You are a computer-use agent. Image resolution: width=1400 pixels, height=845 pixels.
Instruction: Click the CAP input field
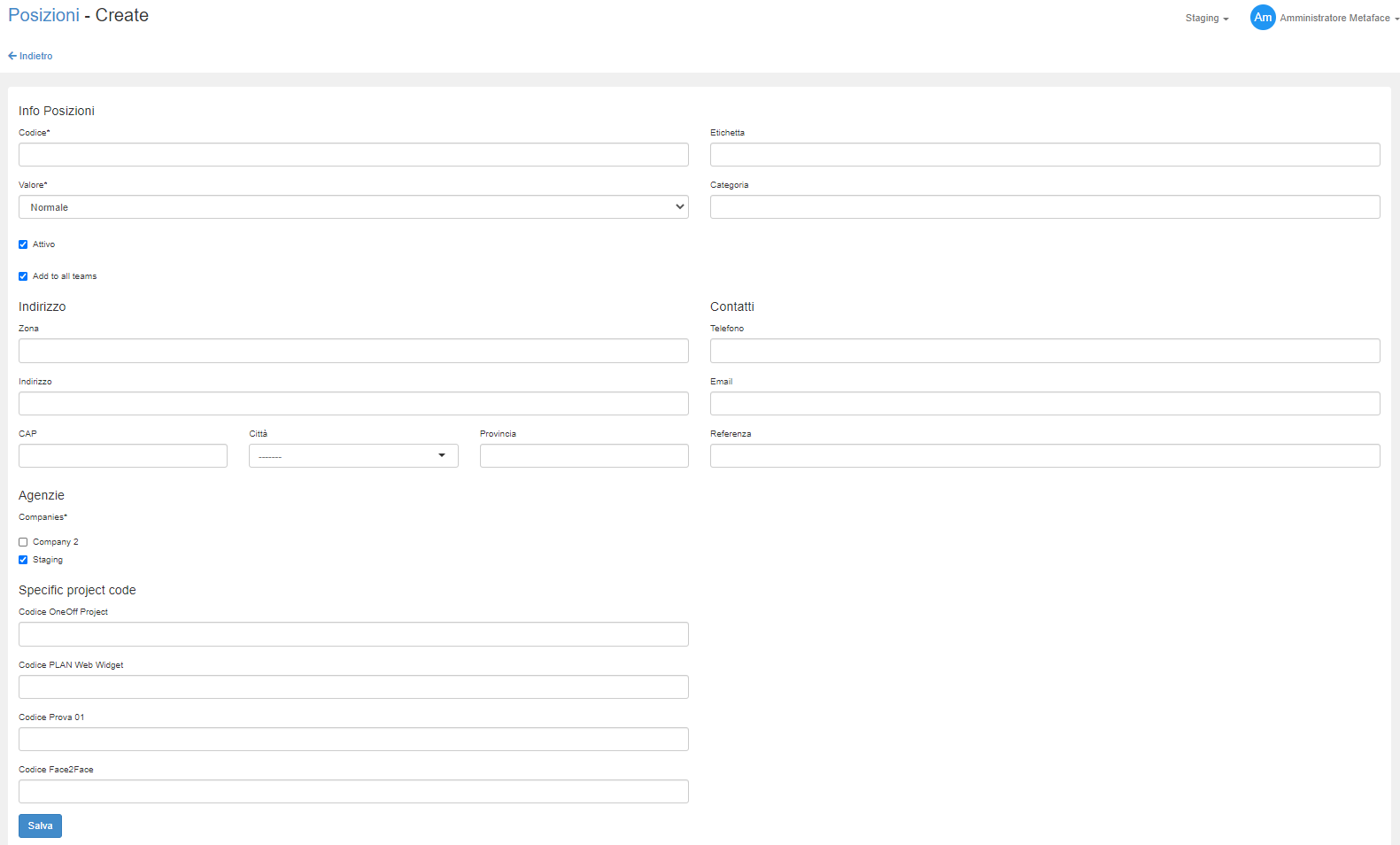(x=123, y=456)
